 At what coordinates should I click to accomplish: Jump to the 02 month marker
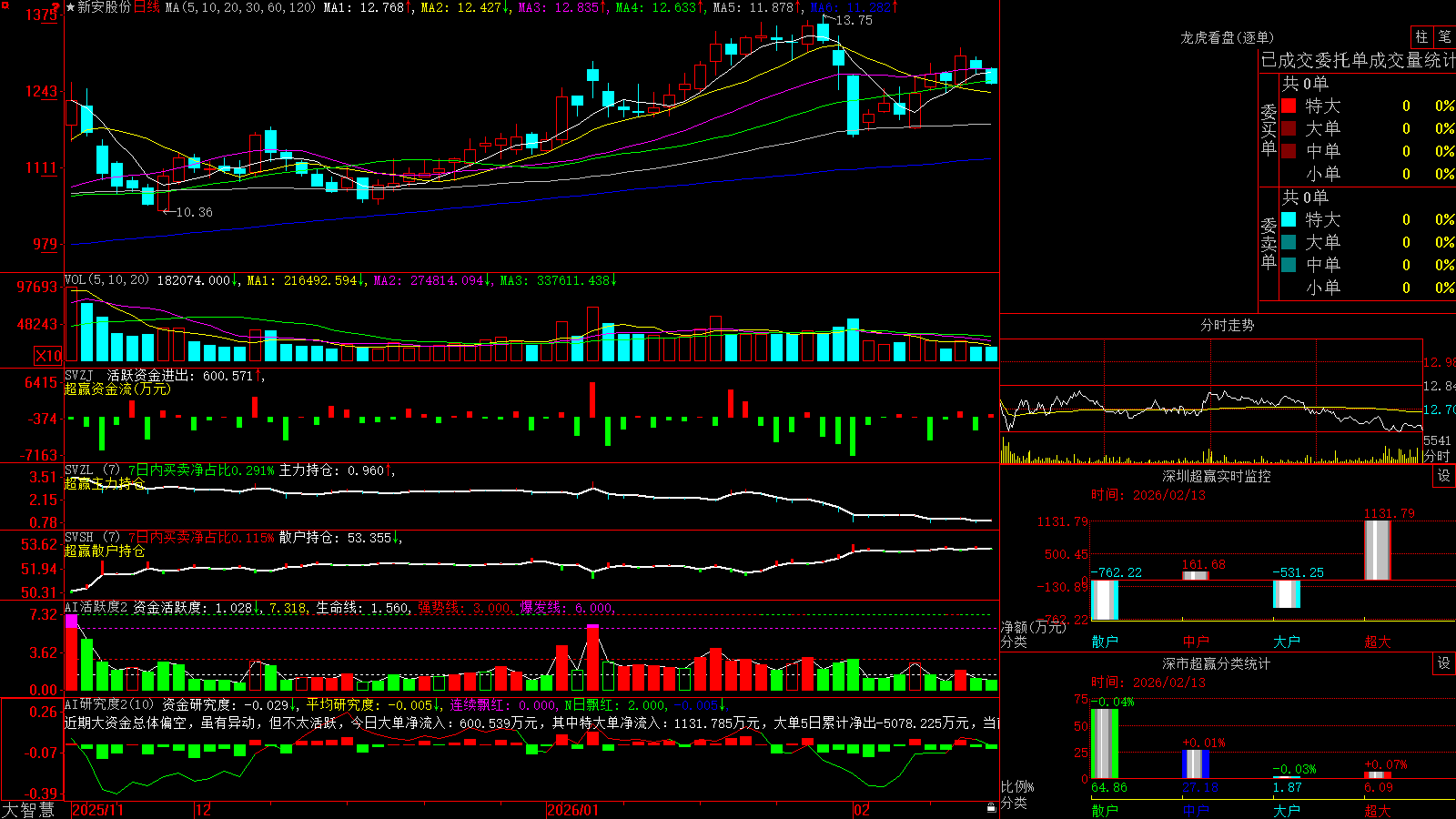point(861,810)
